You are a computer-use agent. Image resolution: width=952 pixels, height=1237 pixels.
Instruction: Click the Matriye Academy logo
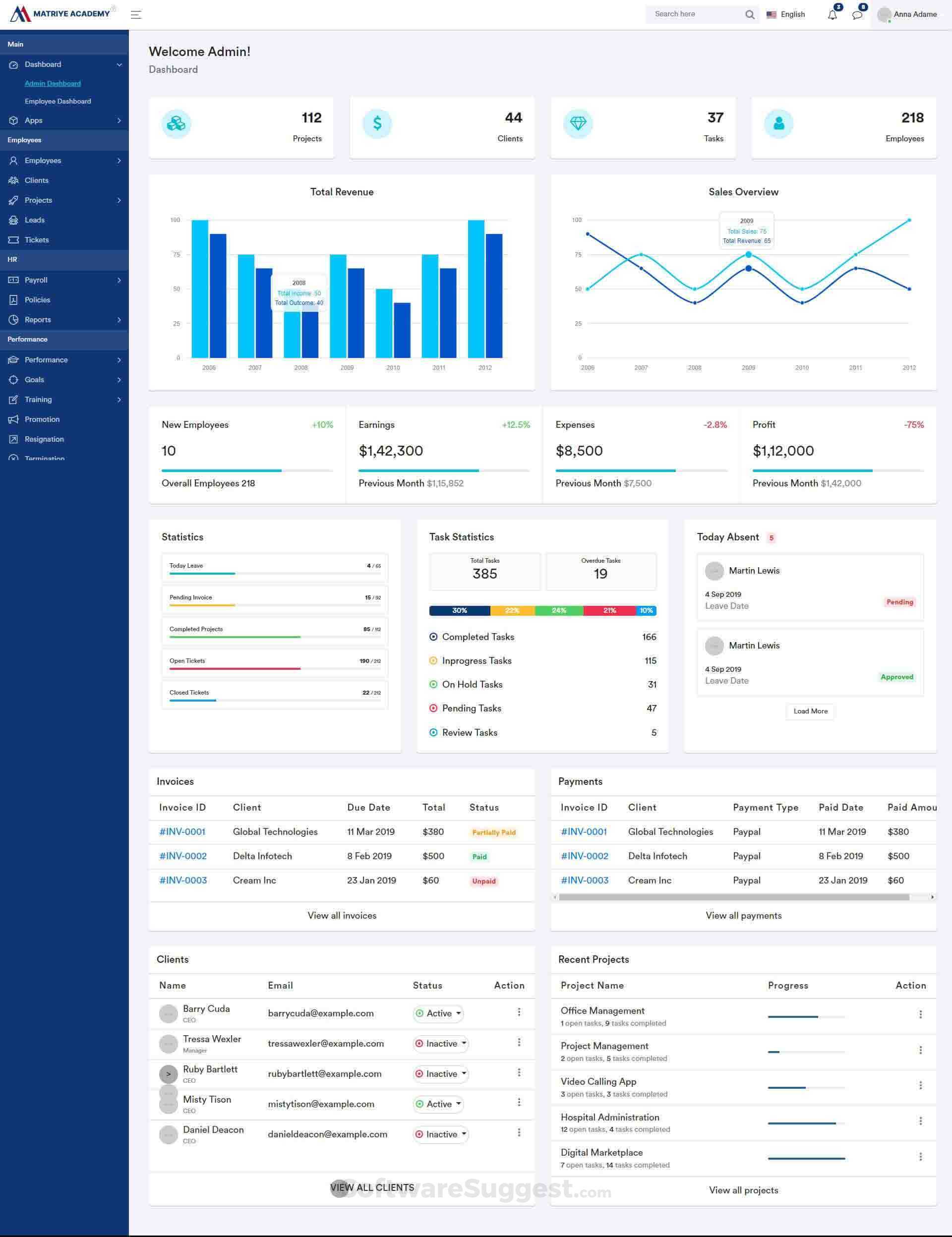62,13
